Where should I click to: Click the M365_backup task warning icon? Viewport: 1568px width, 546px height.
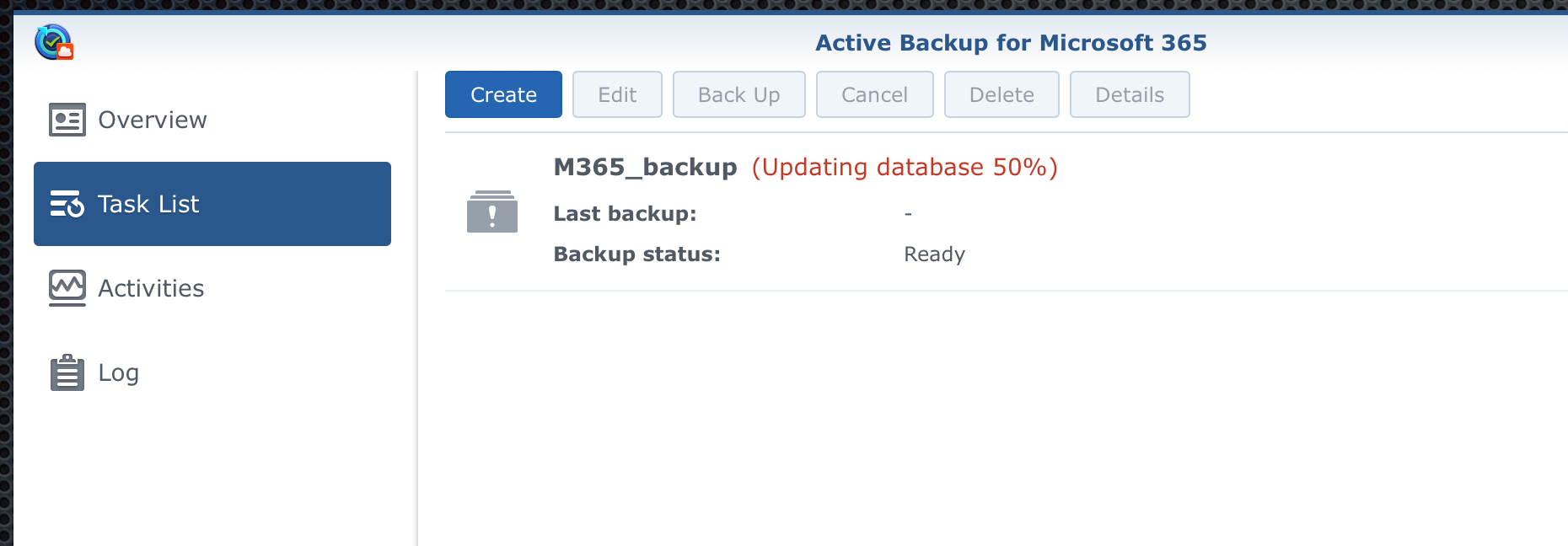click(x=492, y=211)
